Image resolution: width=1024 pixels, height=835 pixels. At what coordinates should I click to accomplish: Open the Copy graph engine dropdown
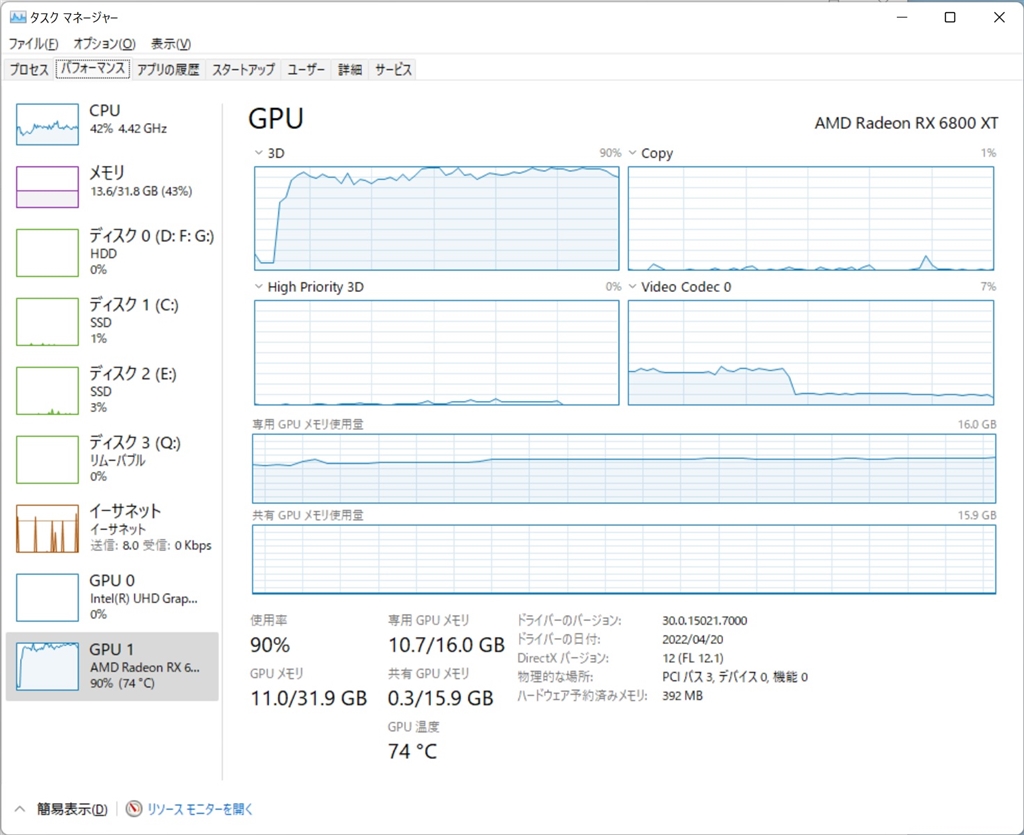point(632,153)
